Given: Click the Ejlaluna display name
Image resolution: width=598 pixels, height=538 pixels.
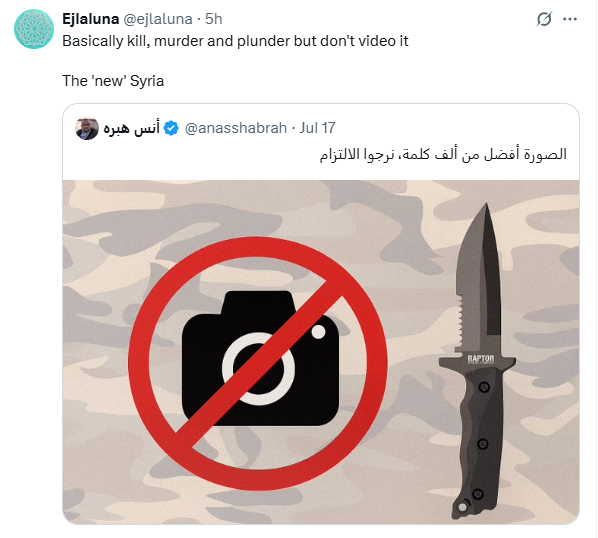Looking at the screenshot, I should coord(90,19).
